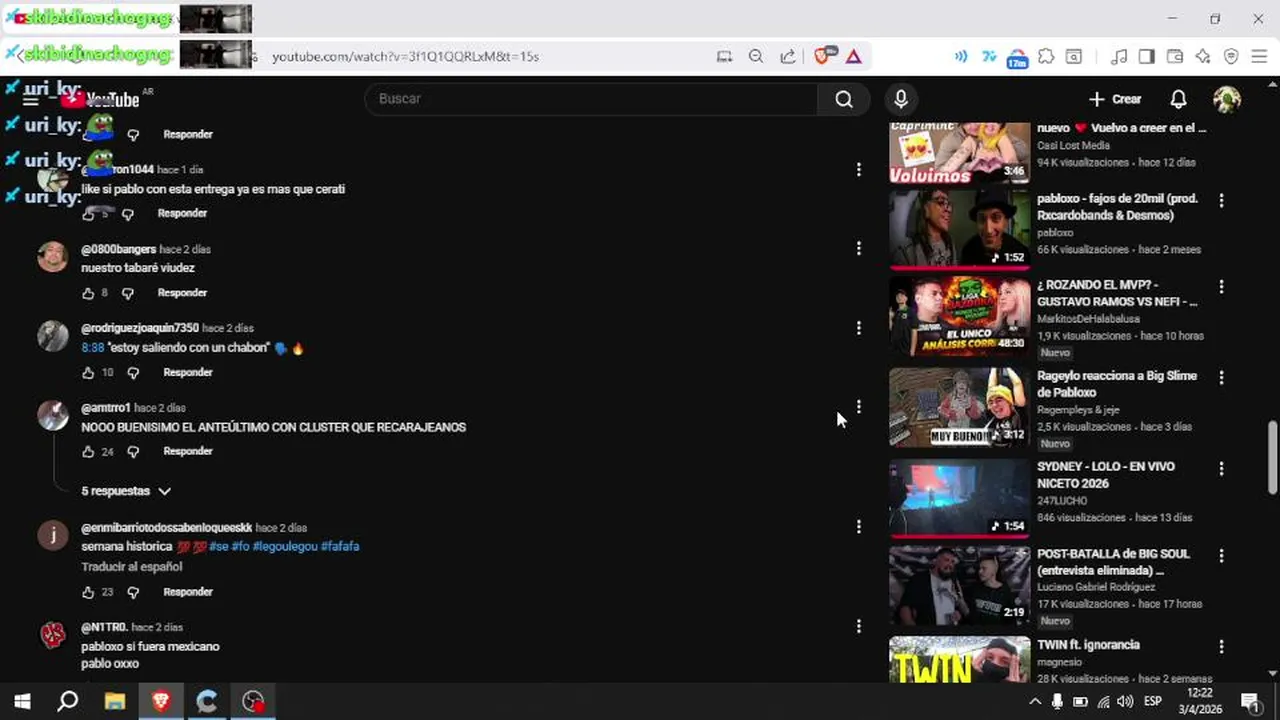Open menu for 'pabloxo - fajos de 20mil' video
This screenshot has height=720, width=1280.
pos(1221,200)
